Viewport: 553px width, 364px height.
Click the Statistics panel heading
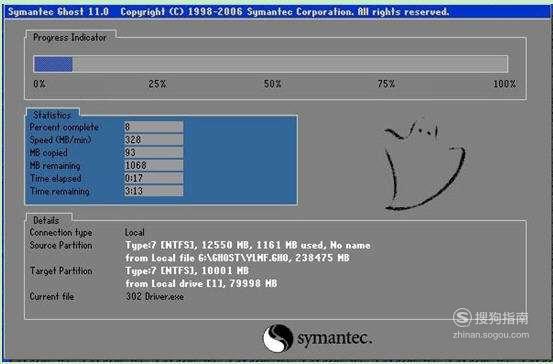coord(52,115)
